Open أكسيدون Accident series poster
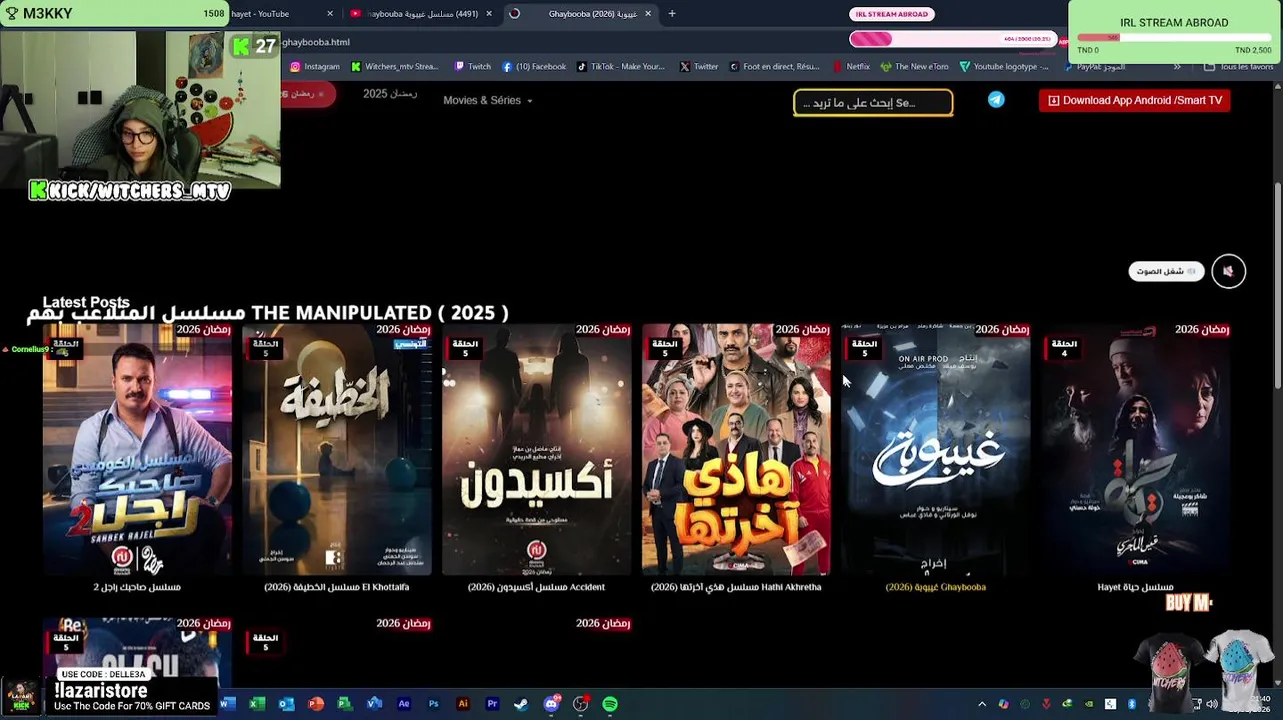The width and height of the screenshot is (1283, 720). (537, 449)
